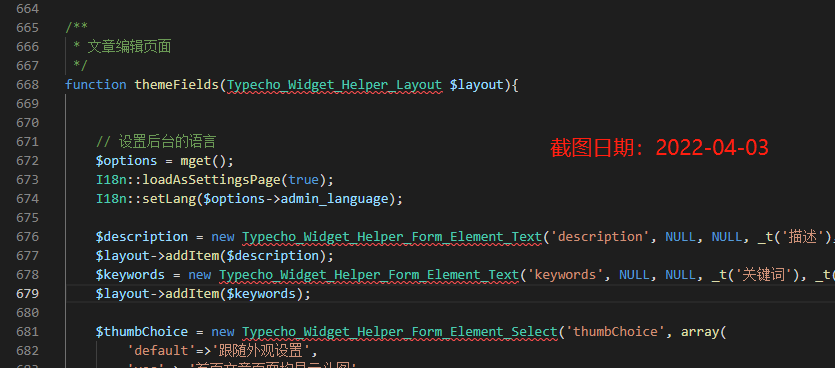
Task: Click the $description variable on line 676
Action: pyautogui.click(x=142, y=237)
